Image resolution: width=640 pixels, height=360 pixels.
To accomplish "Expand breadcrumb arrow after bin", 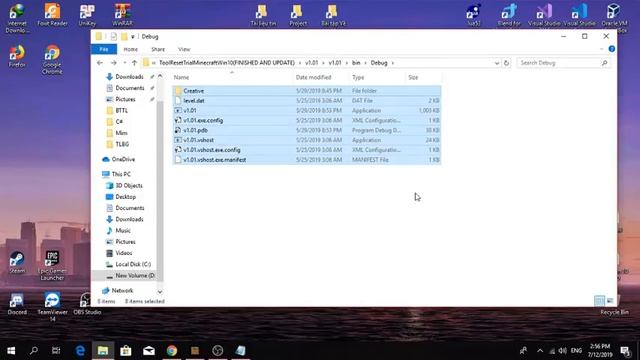I will point(365,63).
